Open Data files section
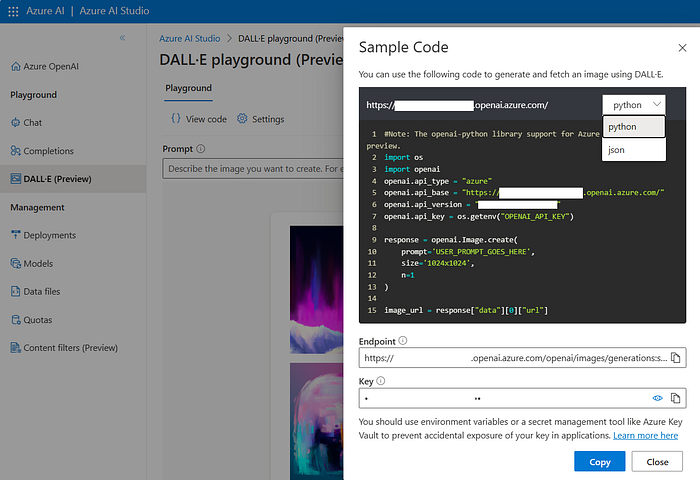This screenshot has height=480, width=700. point(42,291)
